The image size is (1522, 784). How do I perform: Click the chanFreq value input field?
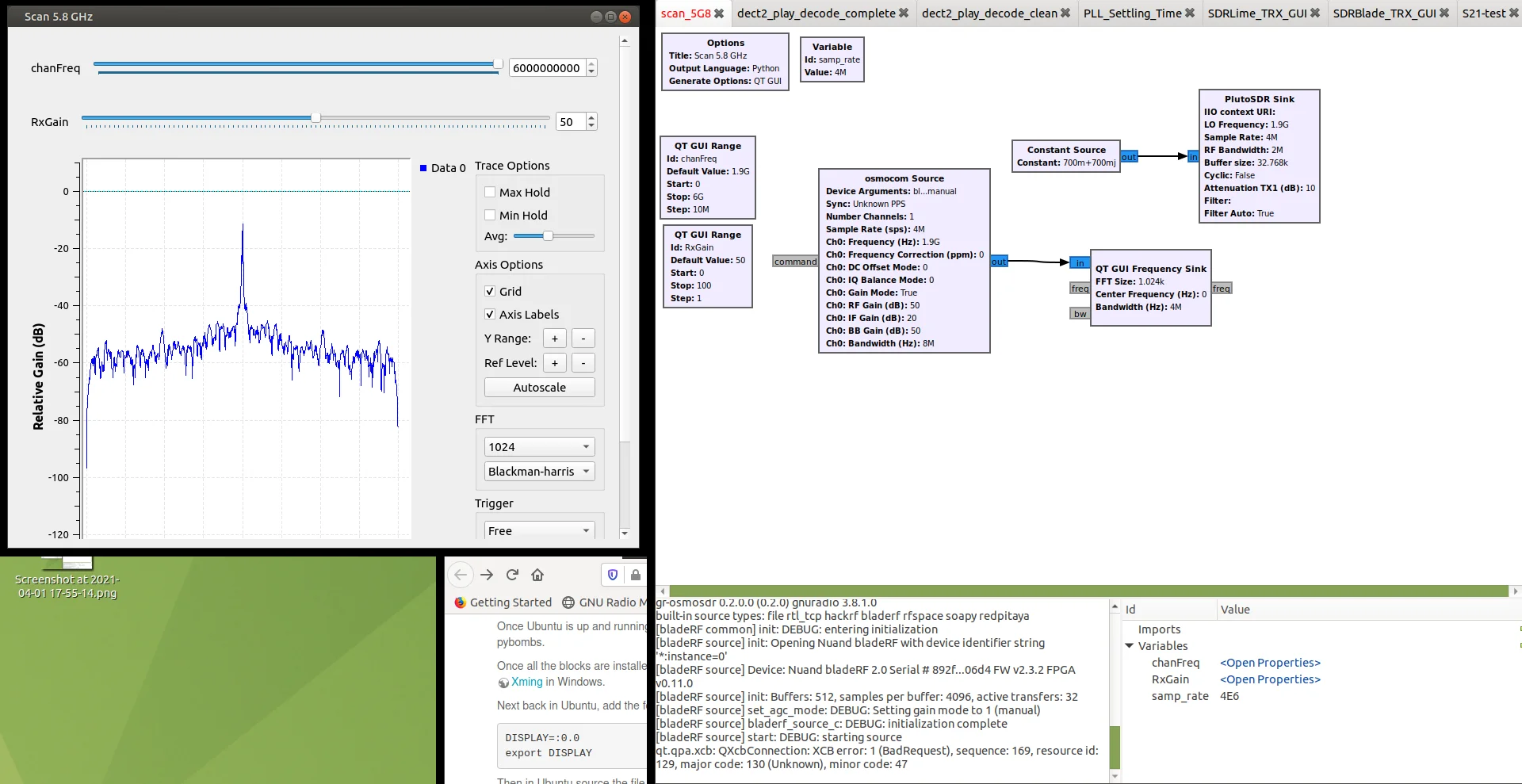pos(546,68)
